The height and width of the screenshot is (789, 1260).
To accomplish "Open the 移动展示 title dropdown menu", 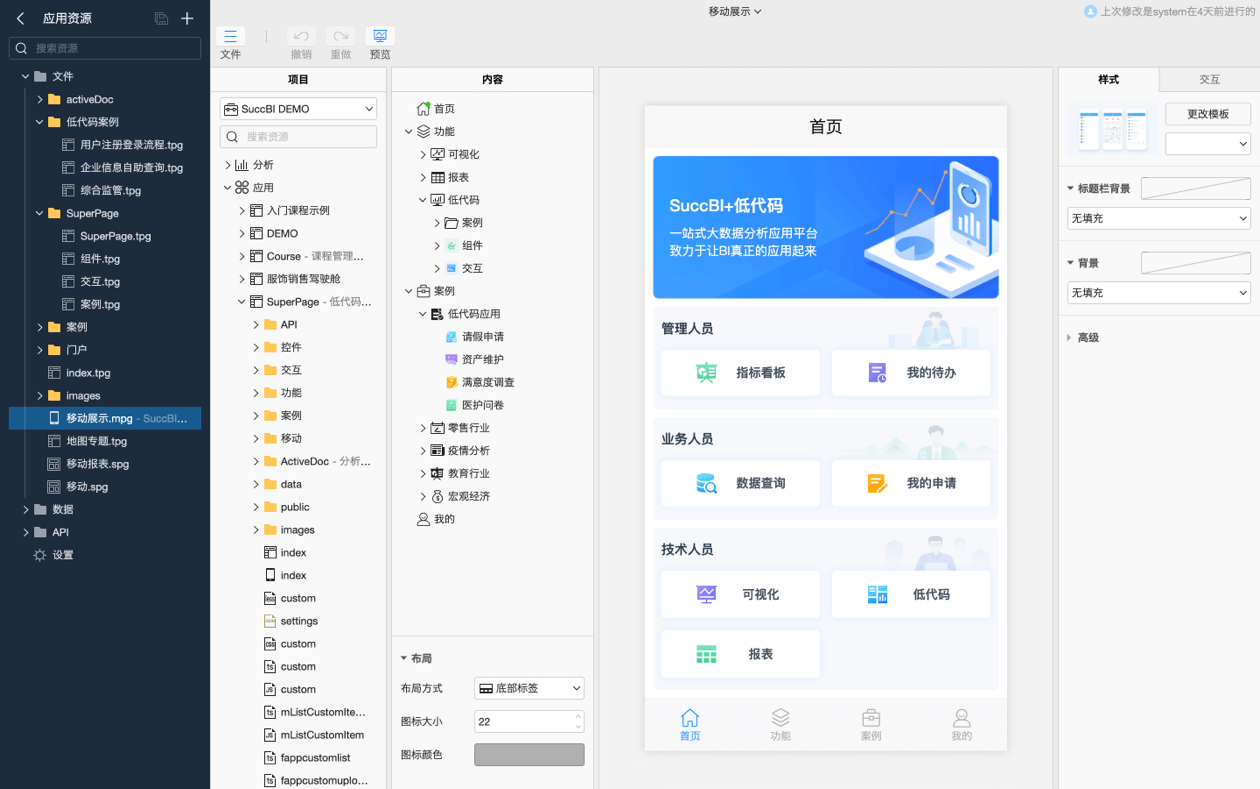I will tap(735, 11).
